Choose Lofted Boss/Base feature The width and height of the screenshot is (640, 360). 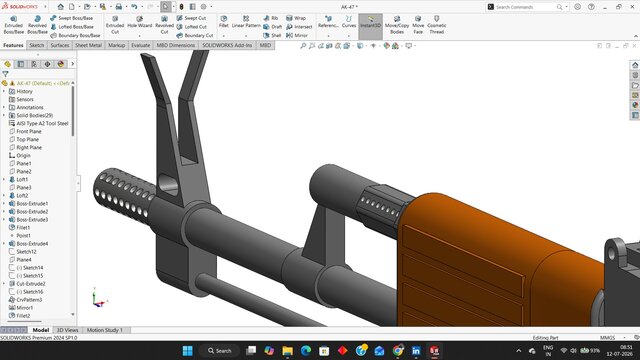click(72, 27)
